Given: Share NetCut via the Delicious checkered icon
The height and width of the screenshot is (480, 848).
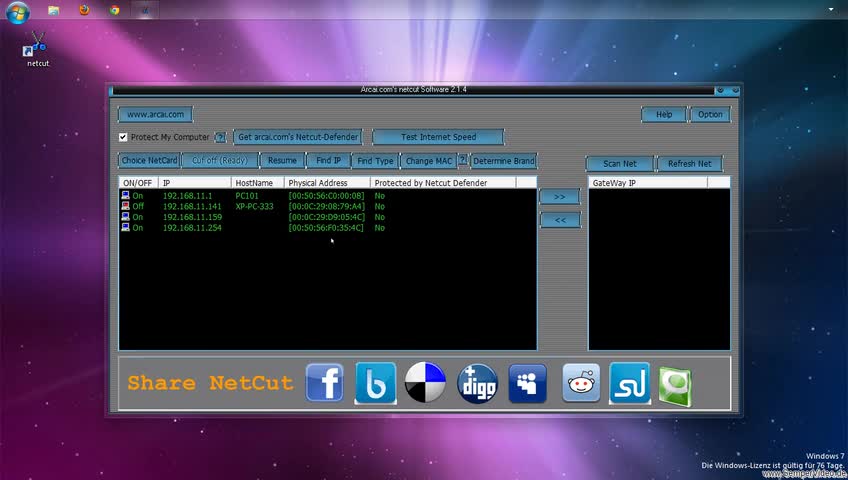Looking at the screenshot, I should tap(425, 383).
